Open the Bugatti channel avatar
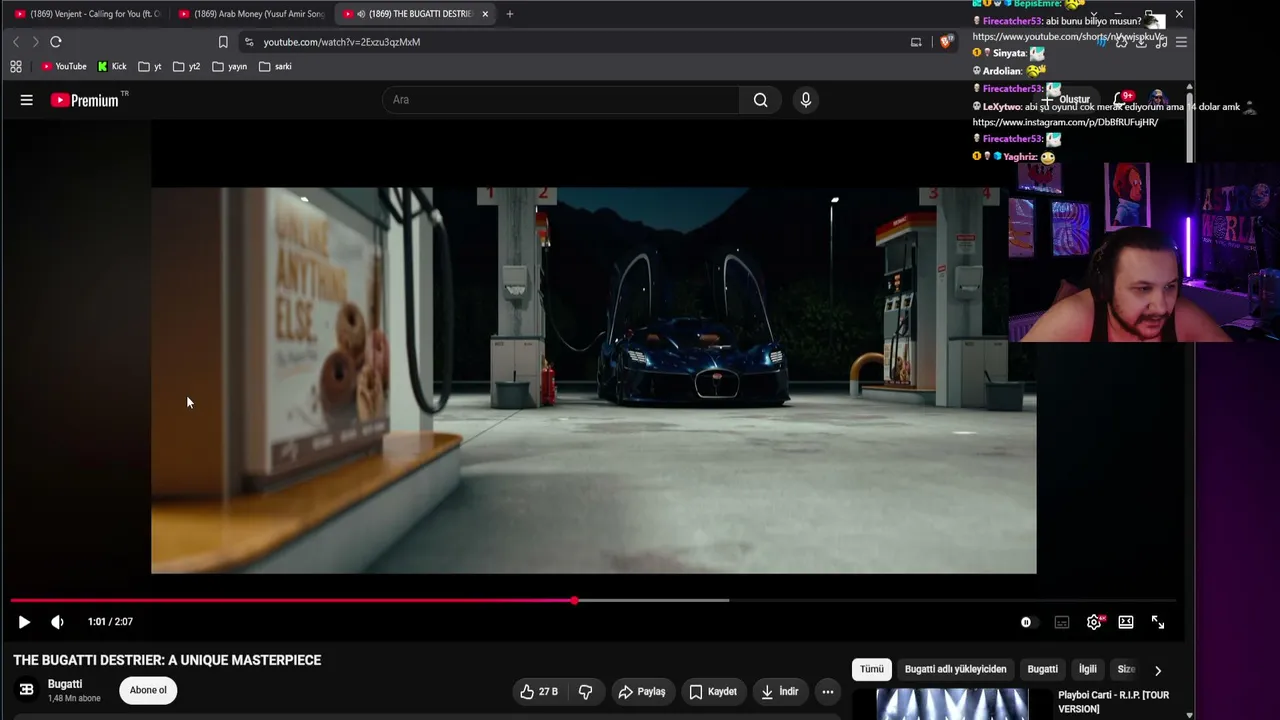 tap(27, 690)
